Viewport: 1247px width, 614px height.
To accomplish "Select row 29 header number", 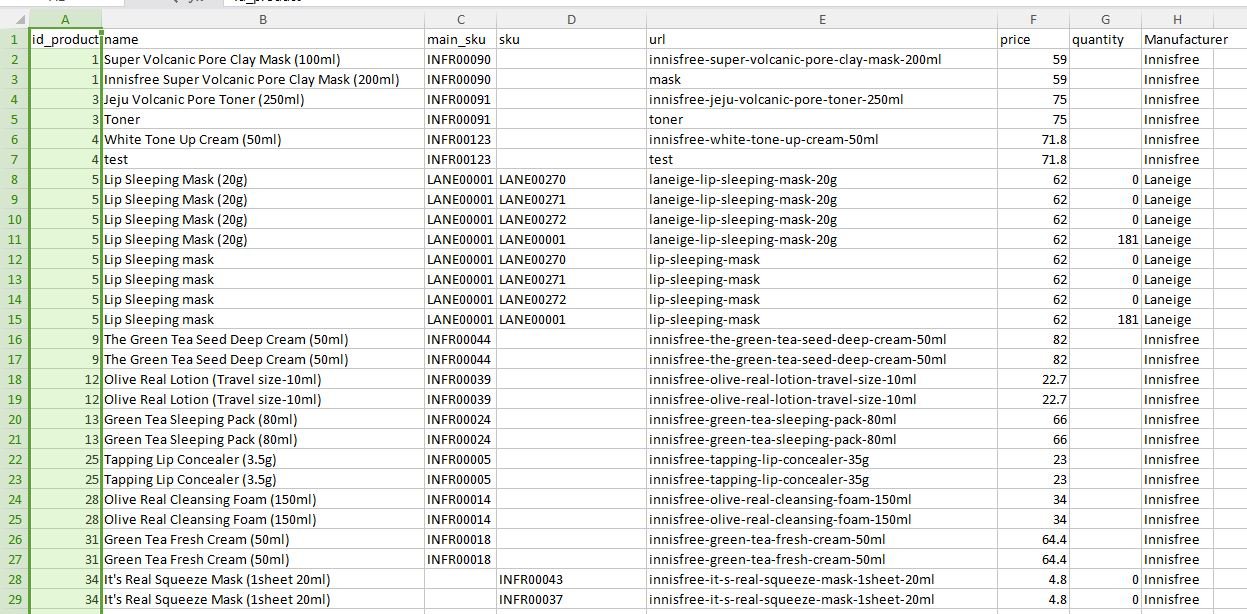I will pos(15,599).
